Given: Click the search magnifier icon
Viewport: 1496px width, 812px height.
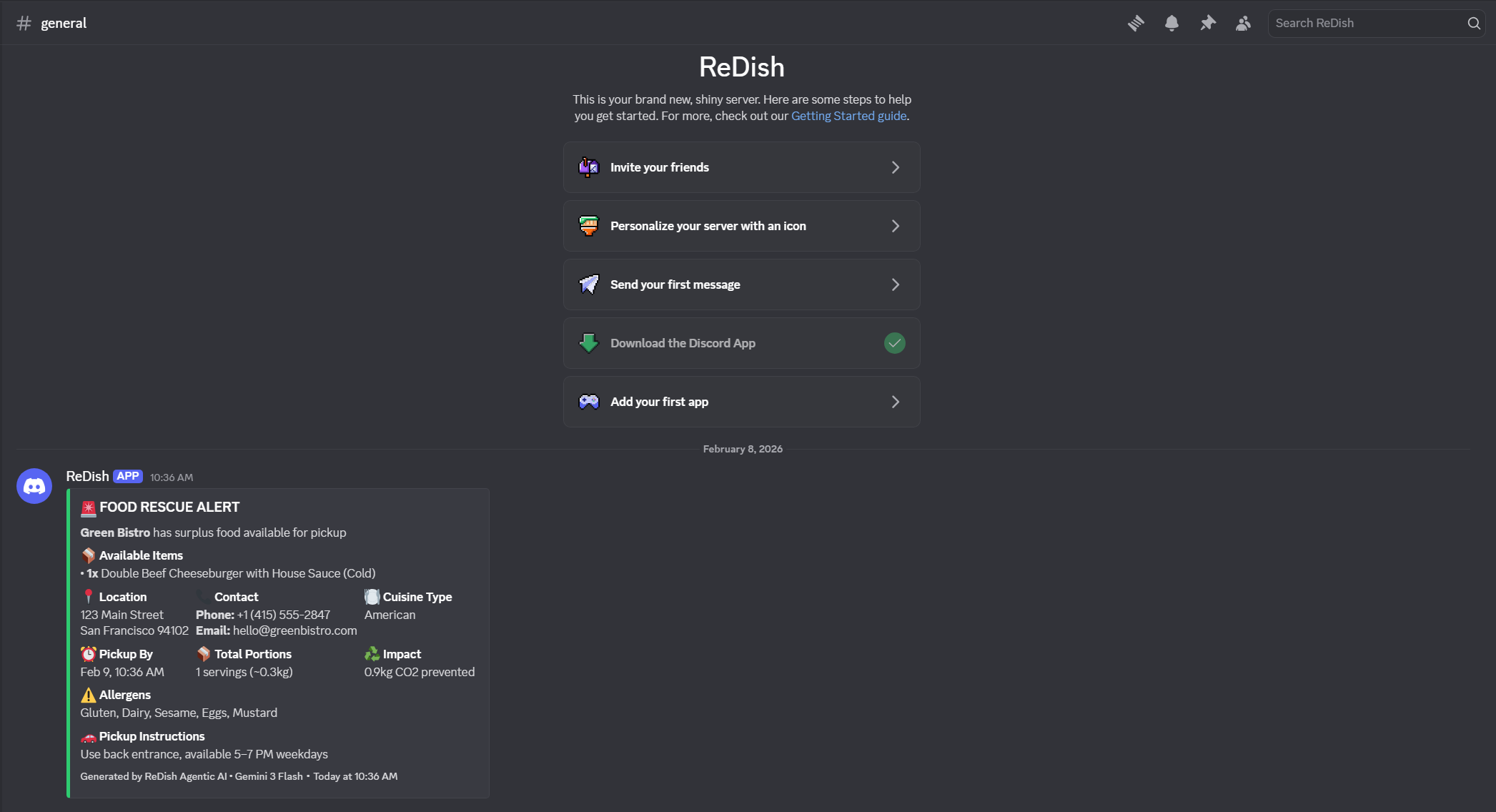Looking at the screenshot, I should [1474, 23].
